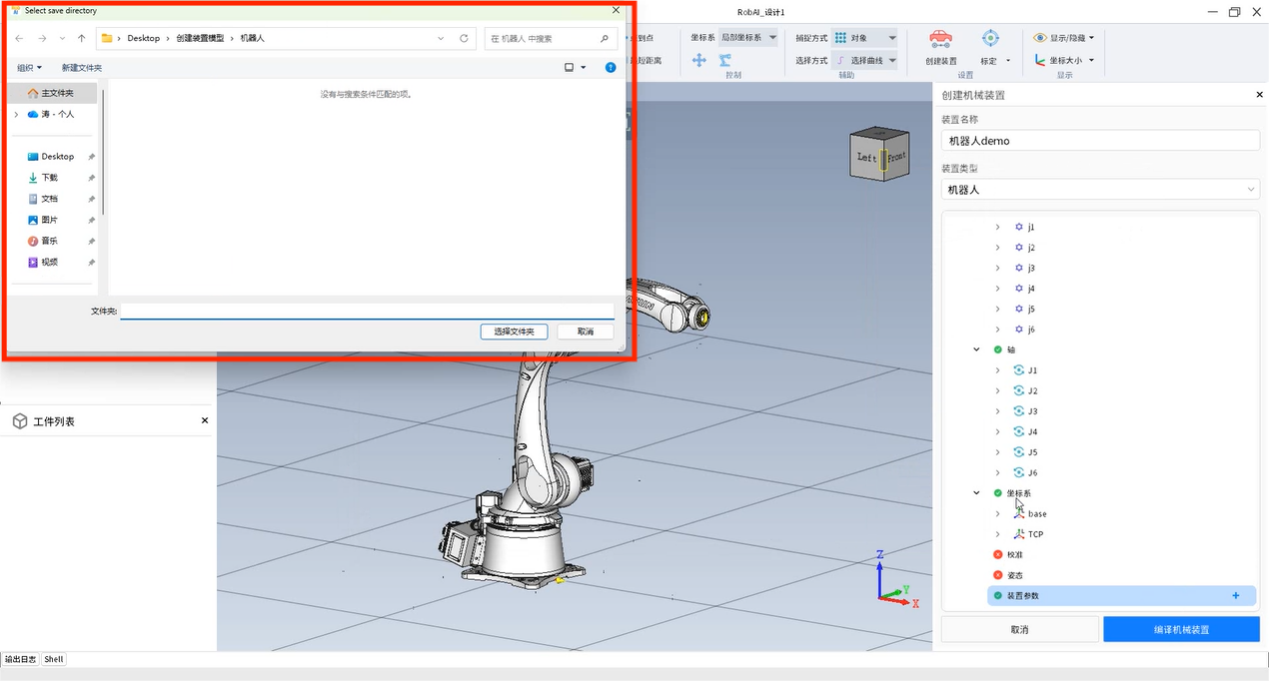The width and height of the screenshot is (1269, 681).
Task: Click the red error icon beside 姿态
Action: point(998,575)
